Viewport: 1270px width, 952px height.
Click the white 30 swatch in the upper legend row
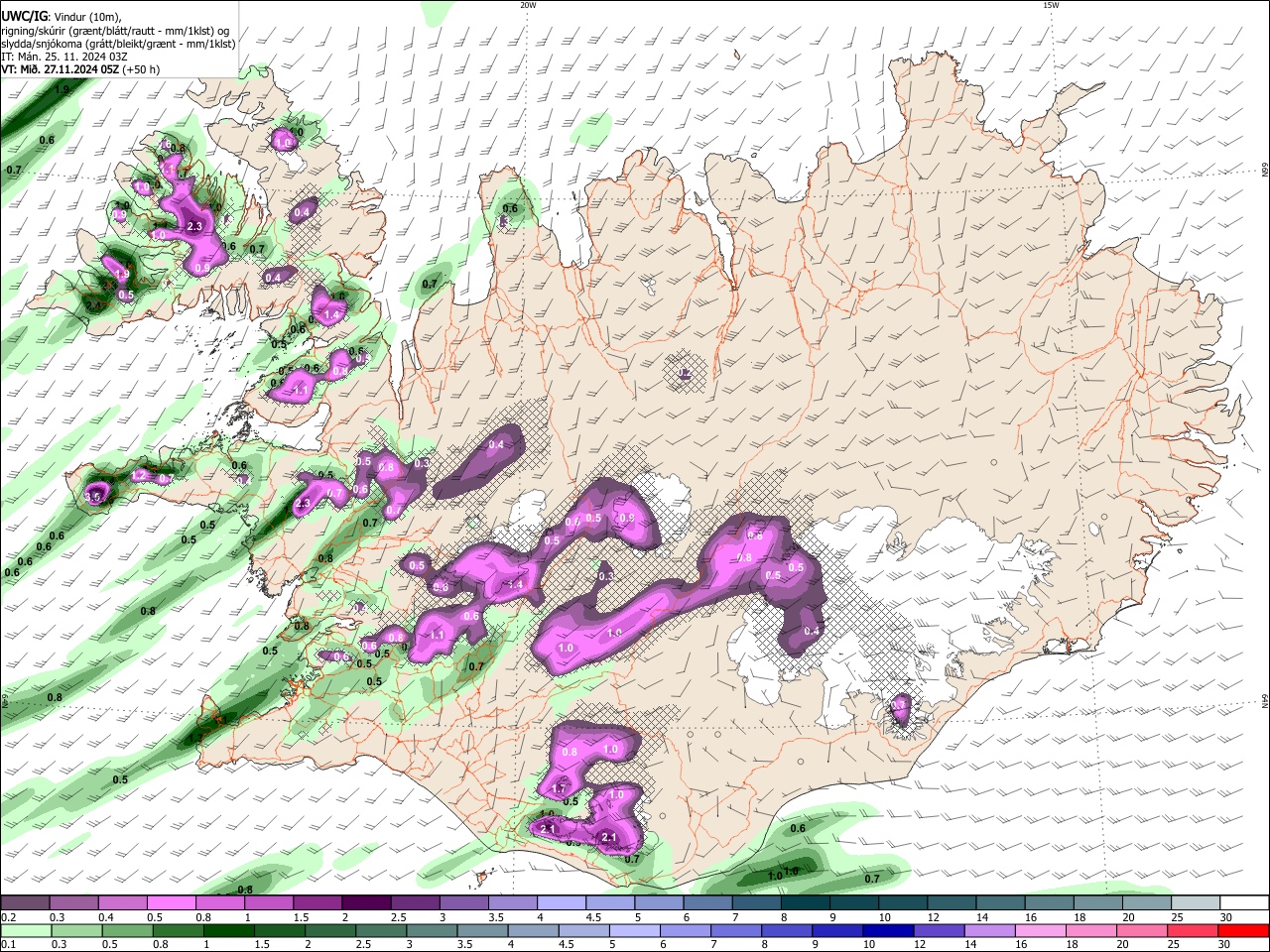(1242, 903)
